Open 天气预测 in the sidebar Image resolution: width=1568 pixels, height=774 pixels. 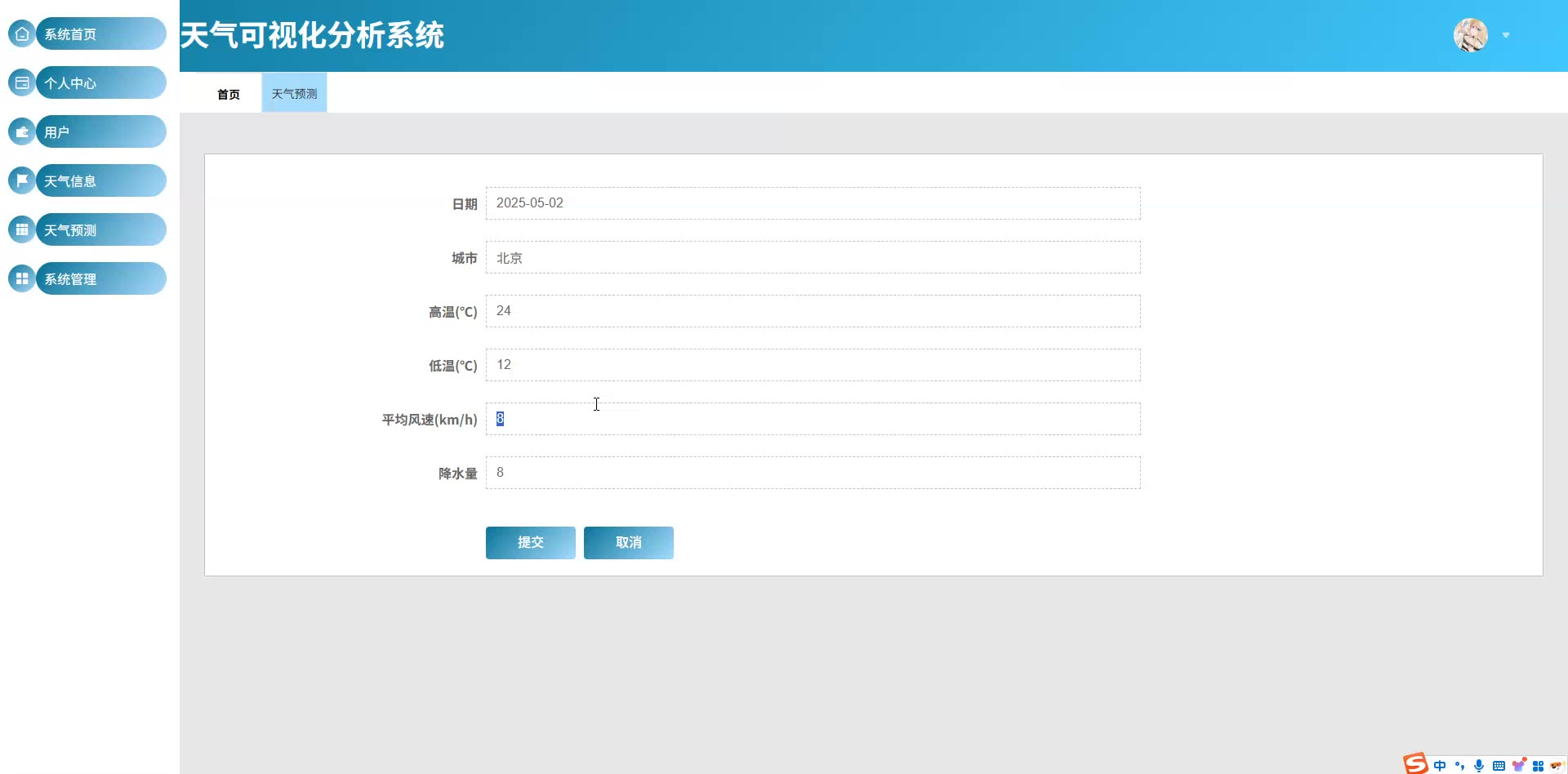click(100, 229)
